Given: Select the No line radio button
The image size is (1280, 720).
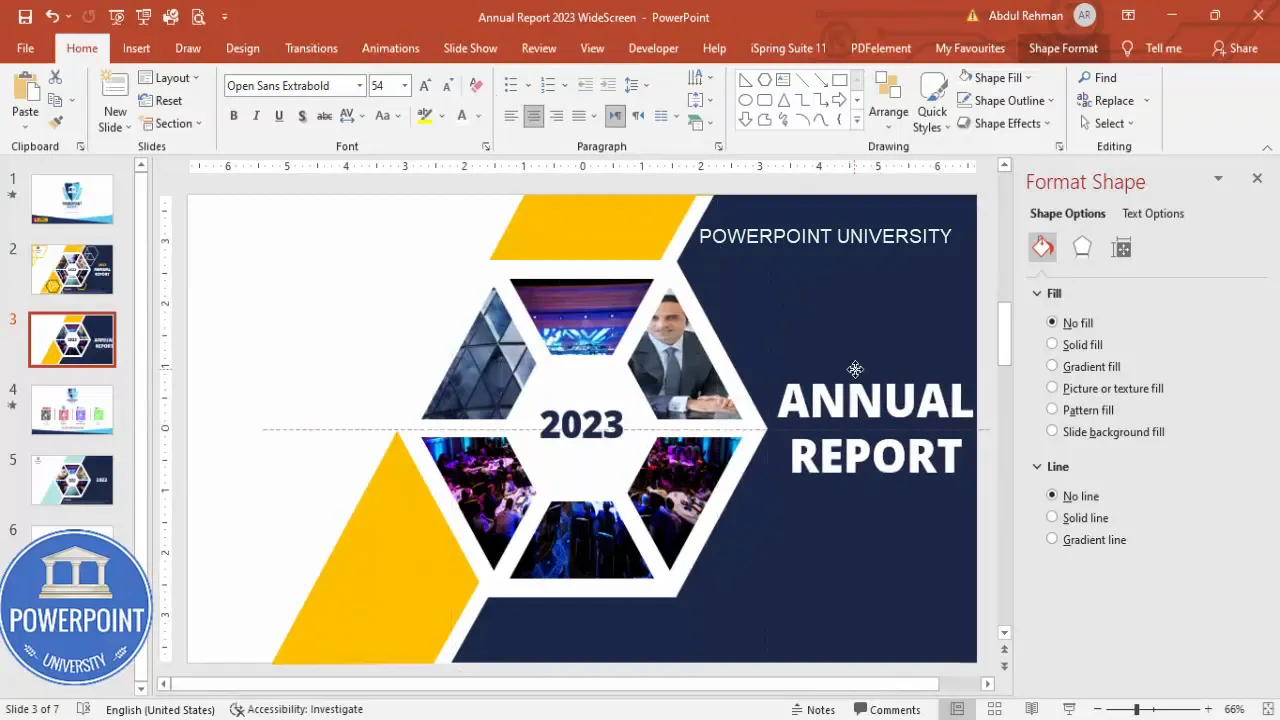Looking at the screenshot, I should (1052, 495).
